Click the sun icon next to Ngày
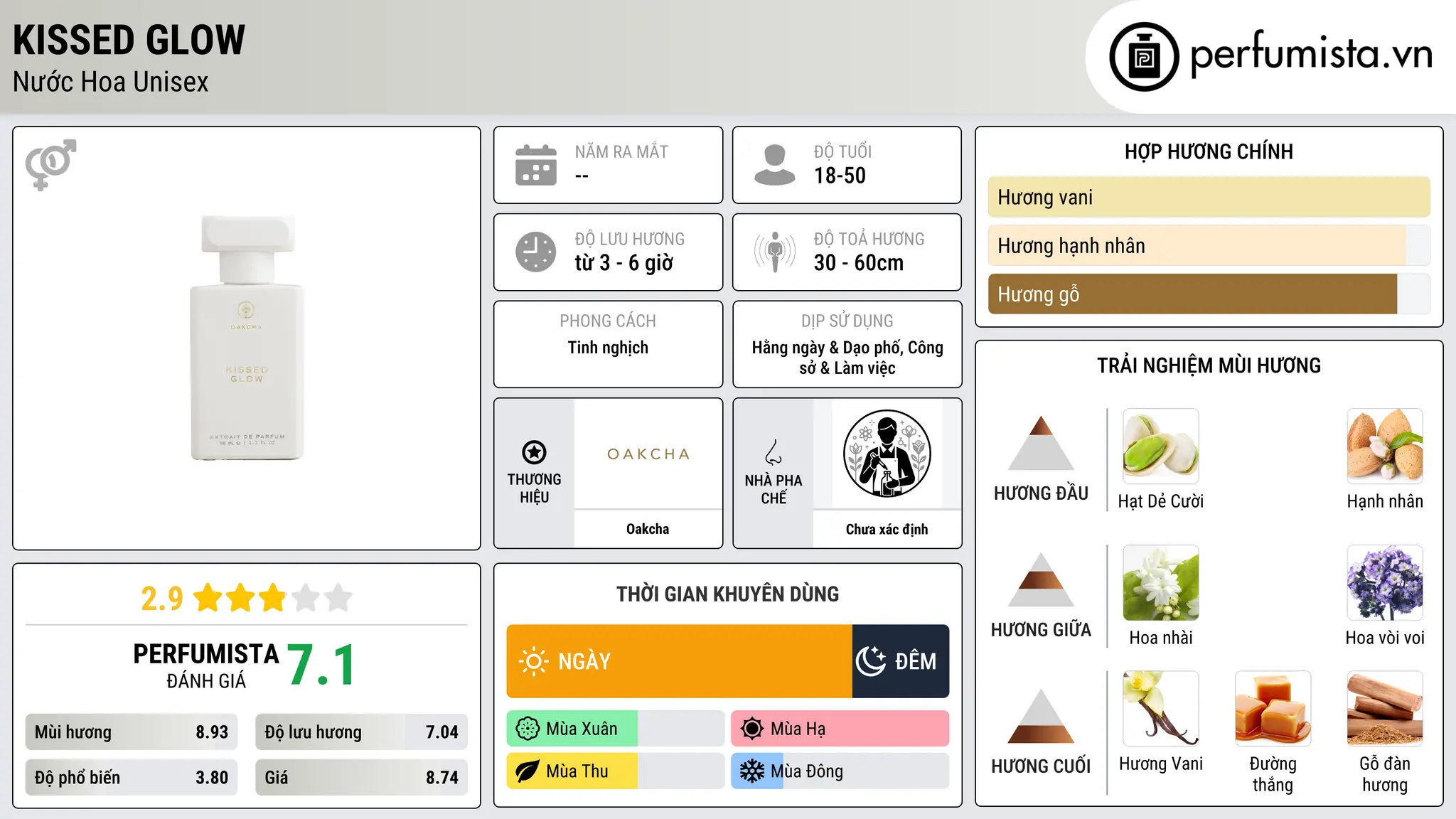The width and height of the screenshot is (1456, 819). 533,661
